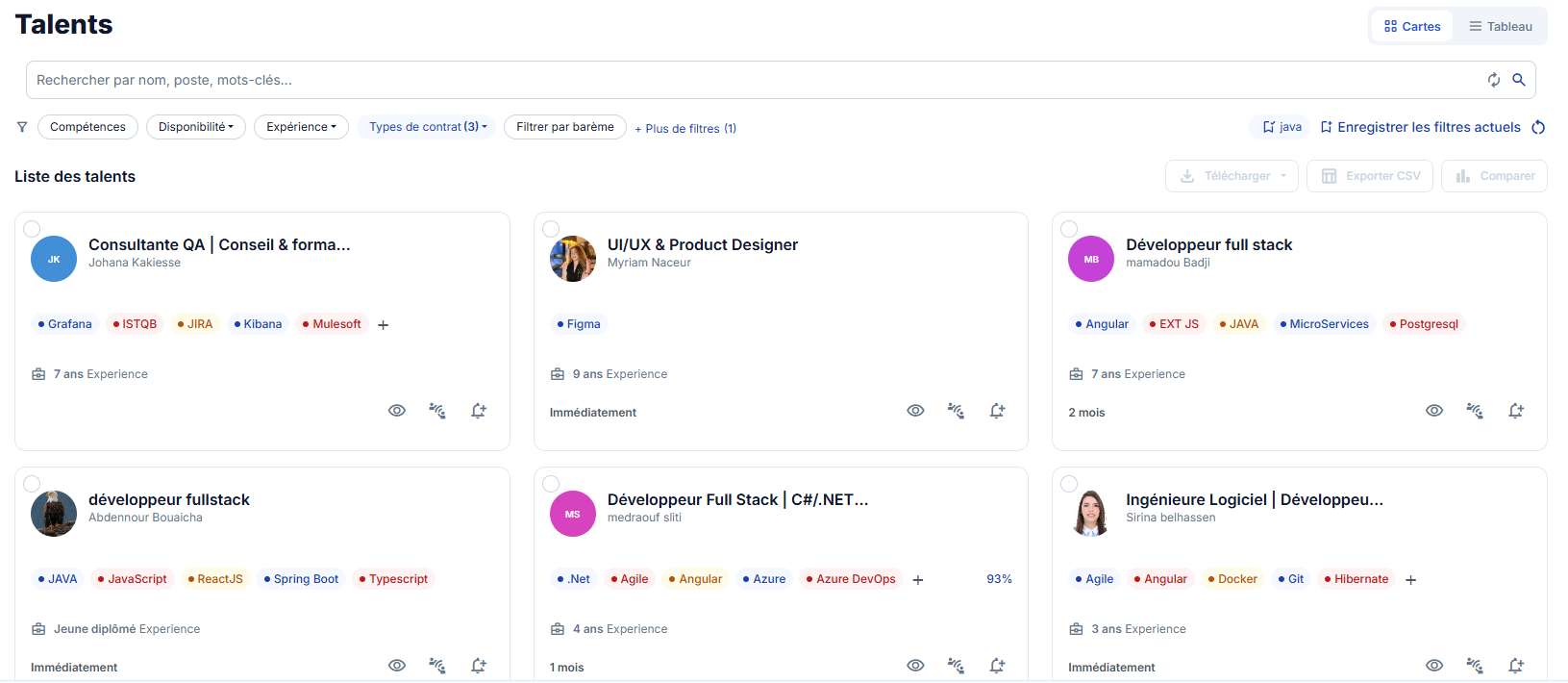The width and height of the screenshot is (1568, 683).
Task: View mamadou Badji profile eye icon
Action: (1434, 411)
